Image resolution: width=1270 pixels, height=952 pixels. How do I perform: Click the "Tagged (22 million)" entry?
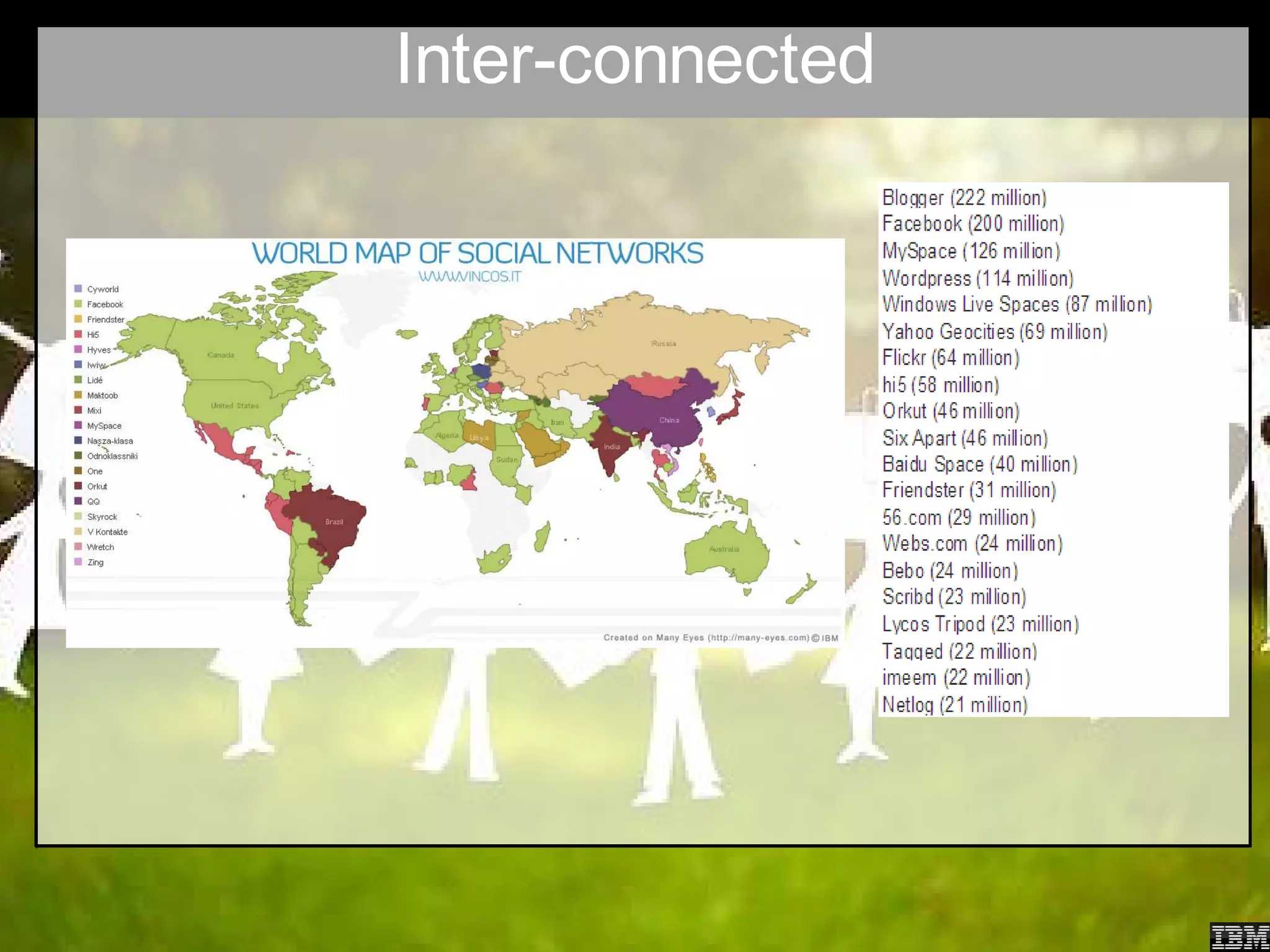959,651
